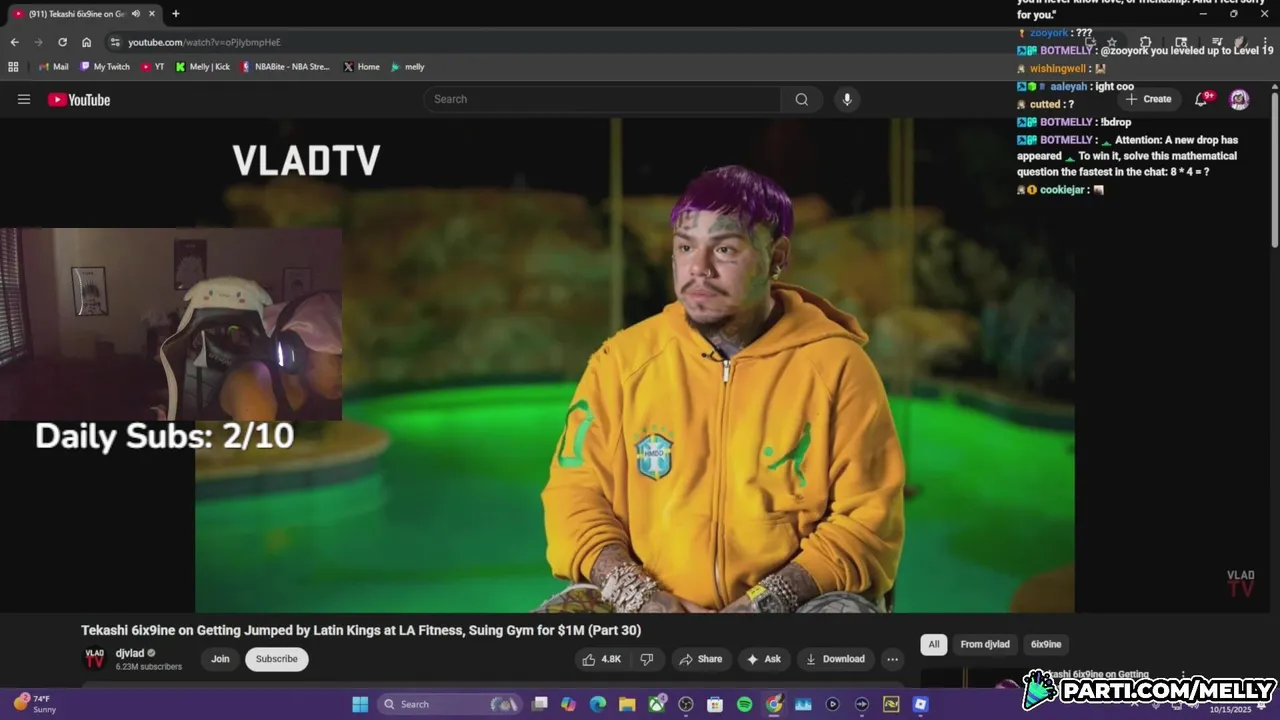The width and height of the screenshot is (1280, 720).
Task: Open the browser home page button
Action: (86, 42)
